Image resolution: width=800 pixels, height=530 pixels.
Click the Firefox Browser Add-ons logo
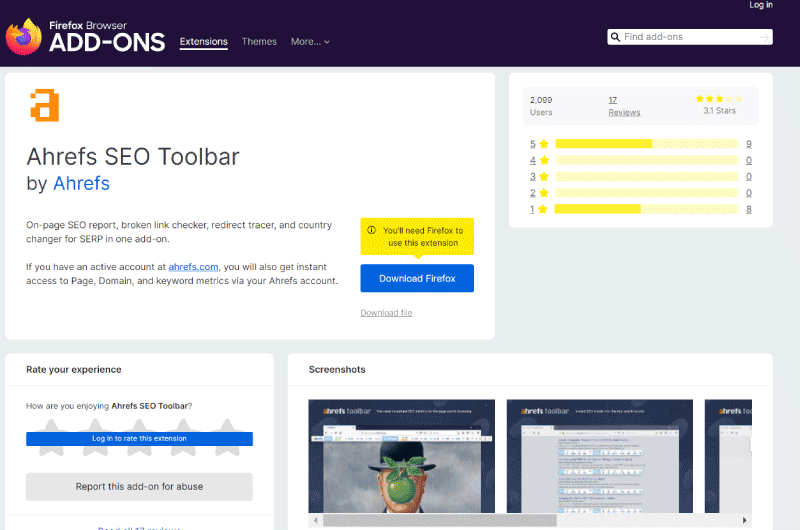(85, 37)
